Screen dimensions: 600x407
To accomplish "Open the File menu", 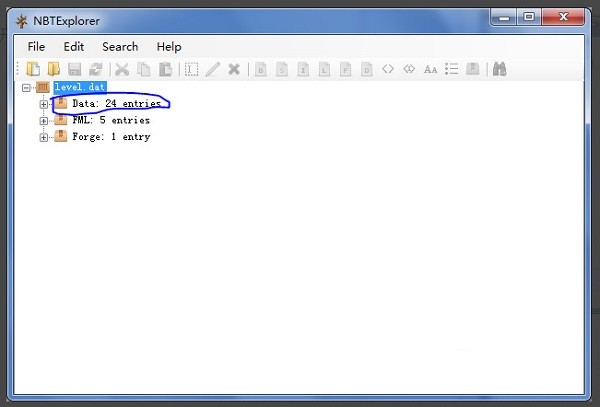I will (x=37, y=46).
